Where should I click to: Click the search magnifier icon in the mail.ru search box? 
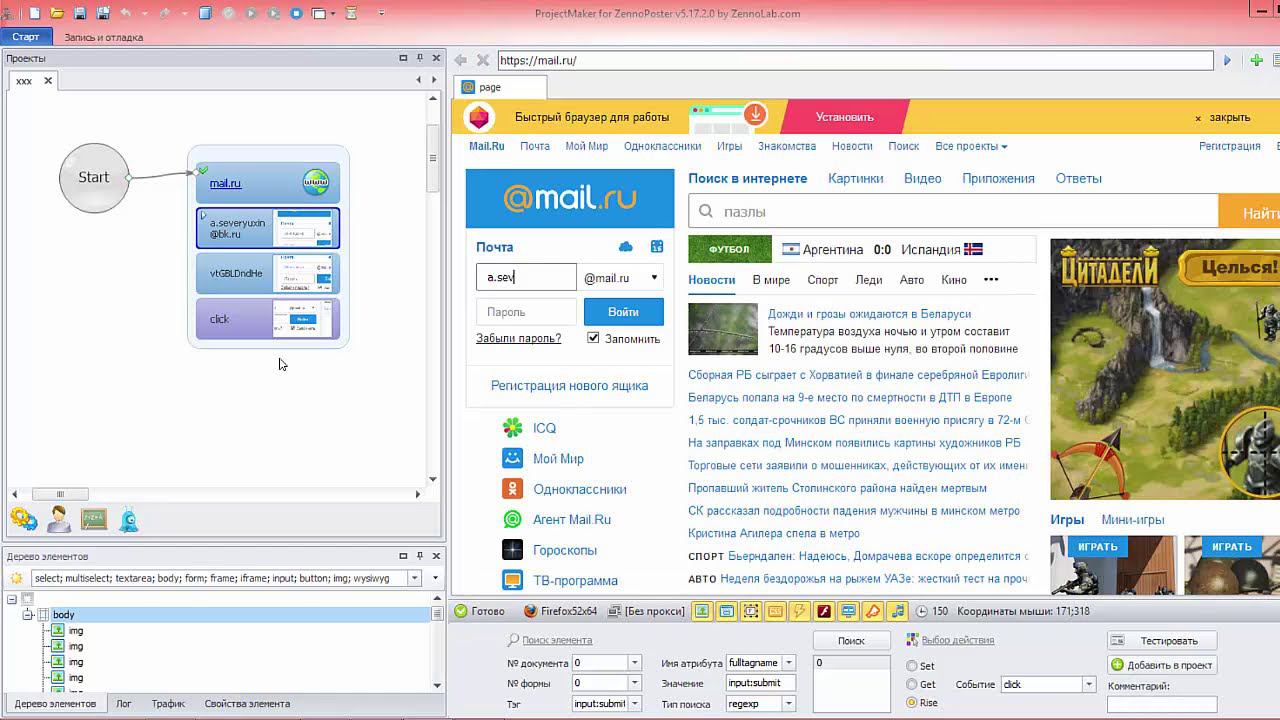(706, 212)
